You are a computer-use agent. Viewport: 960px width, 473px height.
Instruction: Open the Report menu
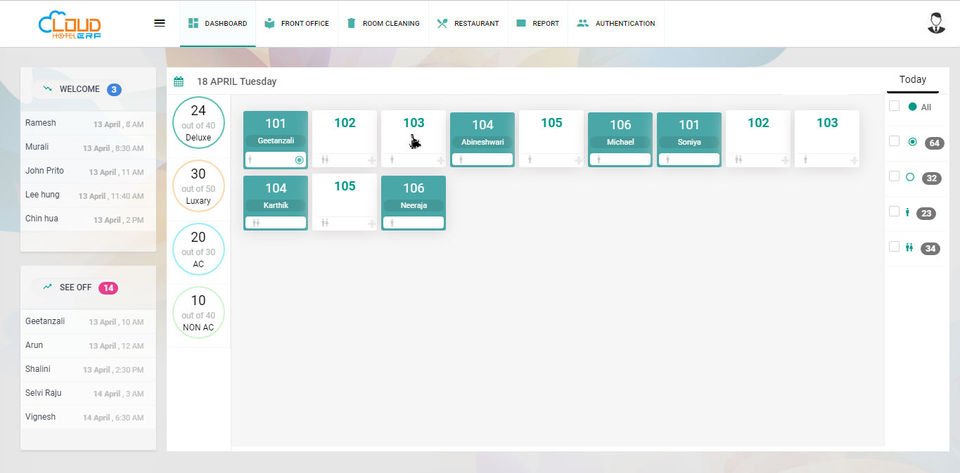[x=538, y=23]
